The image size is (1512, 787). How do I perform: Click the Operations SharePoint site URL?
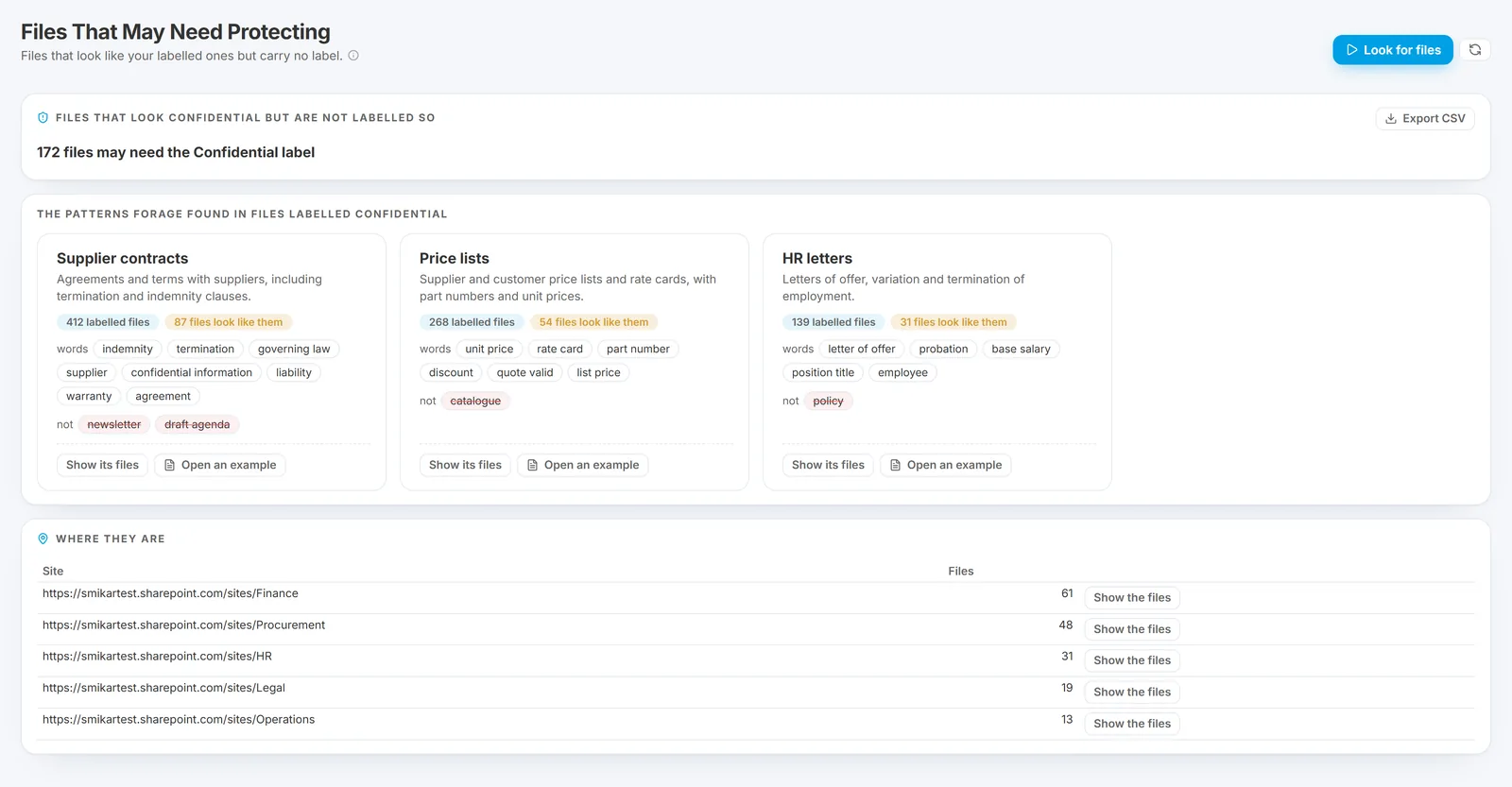click(x=179, y=720)
